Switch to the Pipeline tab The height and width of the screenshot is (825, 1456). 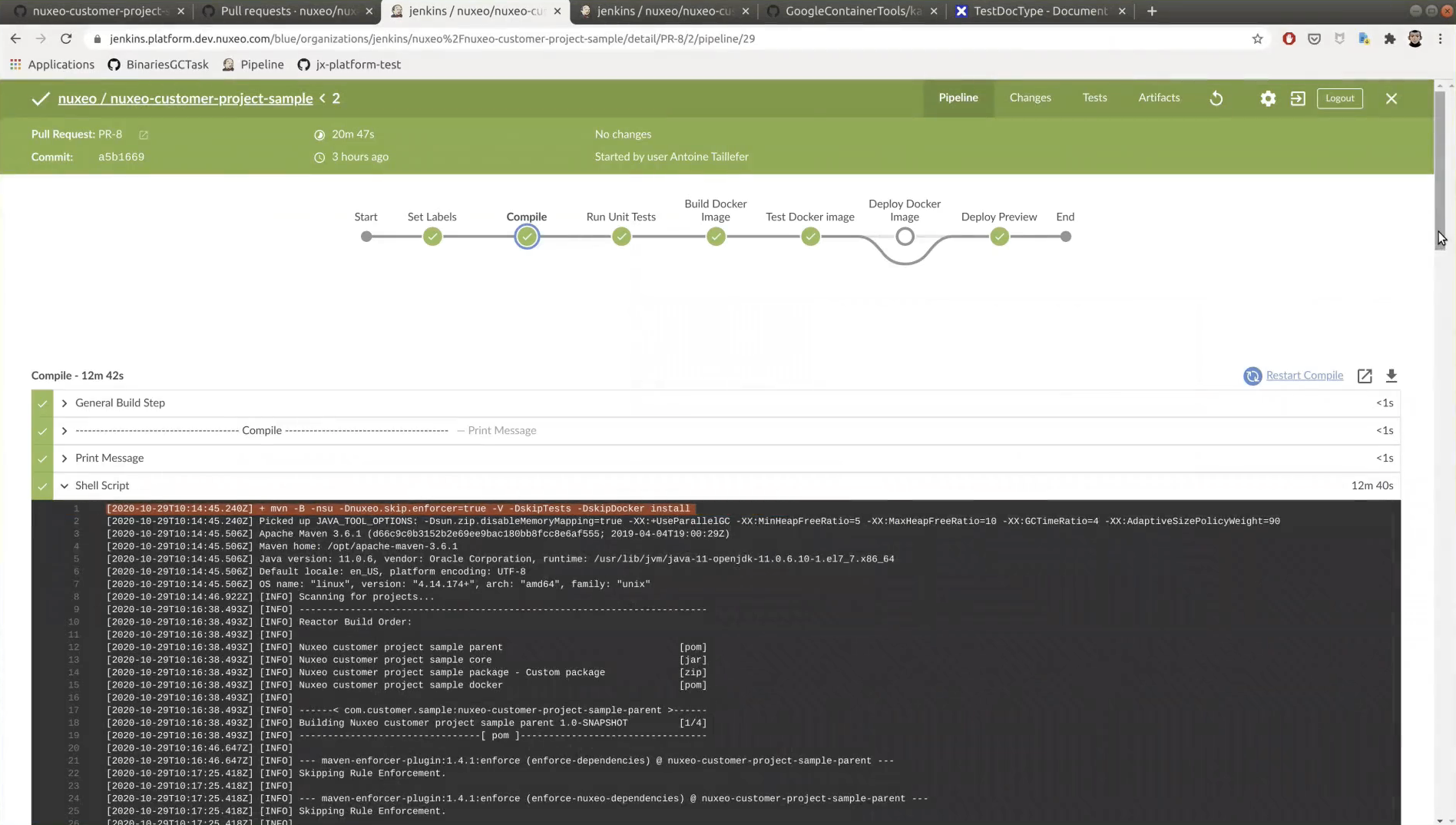pos(958,98)
